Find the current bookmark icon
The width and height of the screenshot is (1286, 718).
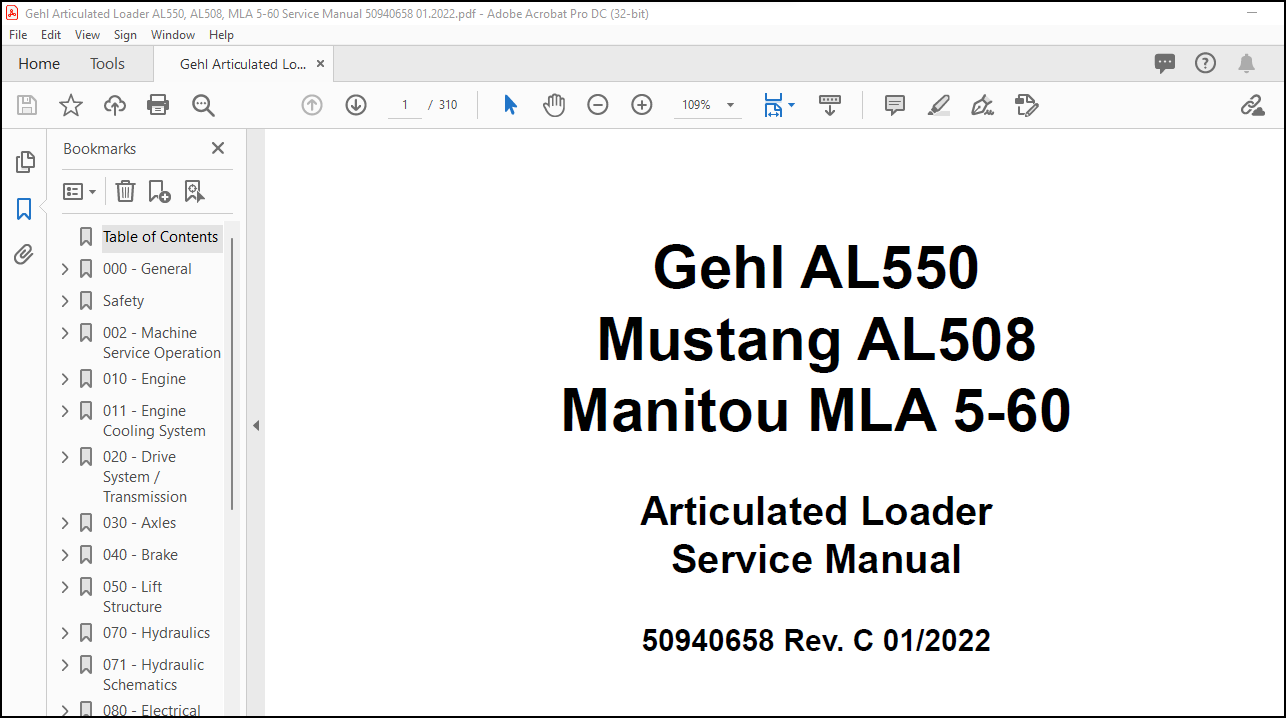(x=194, y=191)
